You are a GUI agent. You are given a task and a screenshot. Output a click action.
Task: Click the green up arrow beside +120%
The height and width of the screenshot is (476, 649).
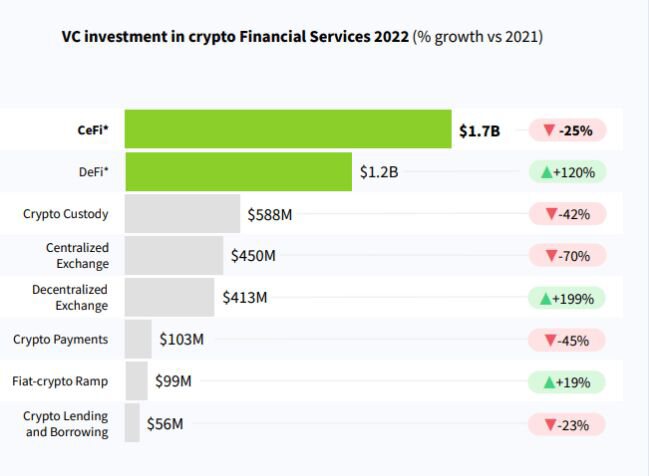click(x=547, y=172)
